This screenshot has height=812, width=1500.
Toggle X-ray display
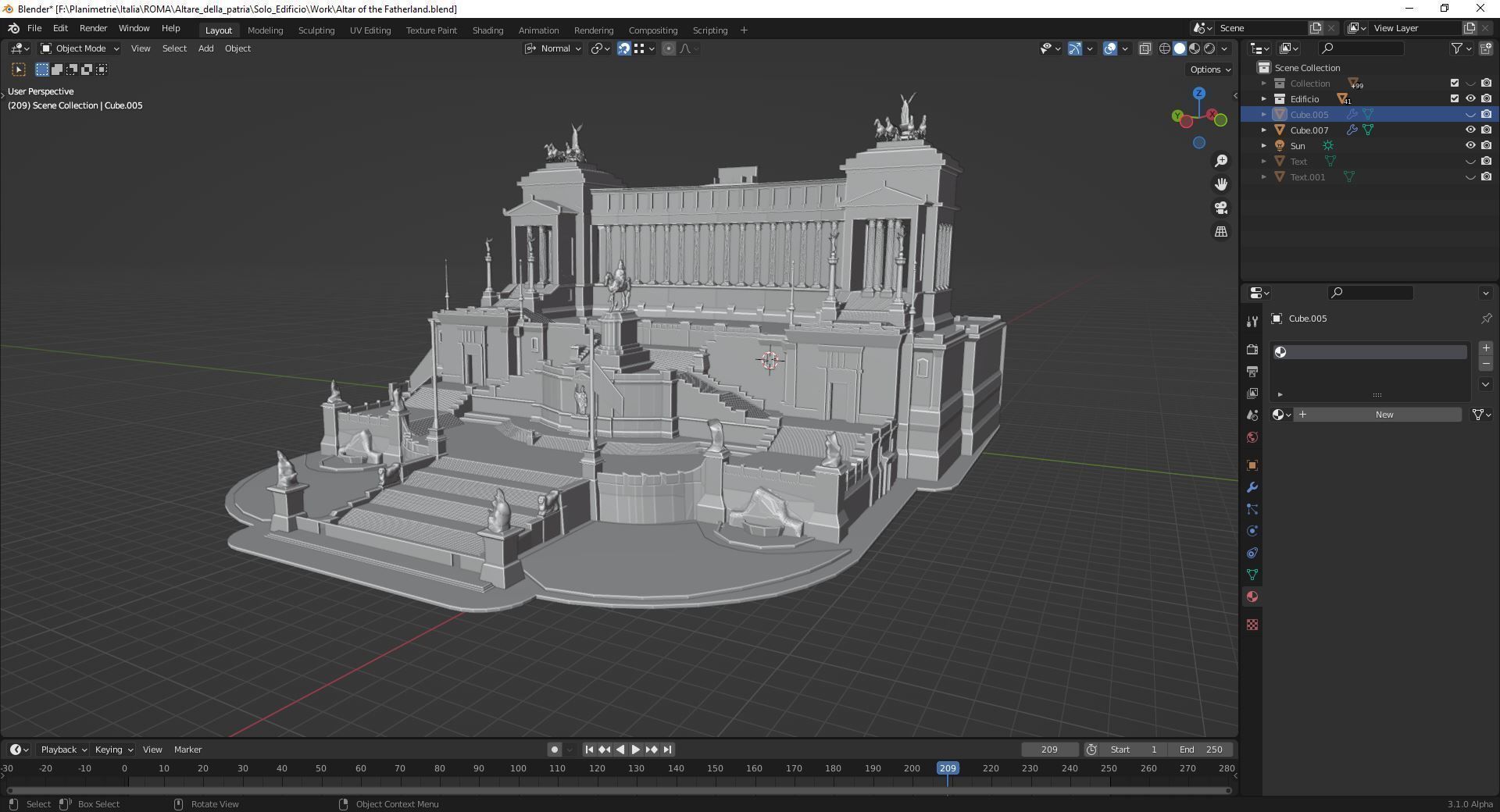coord(1145,48)
